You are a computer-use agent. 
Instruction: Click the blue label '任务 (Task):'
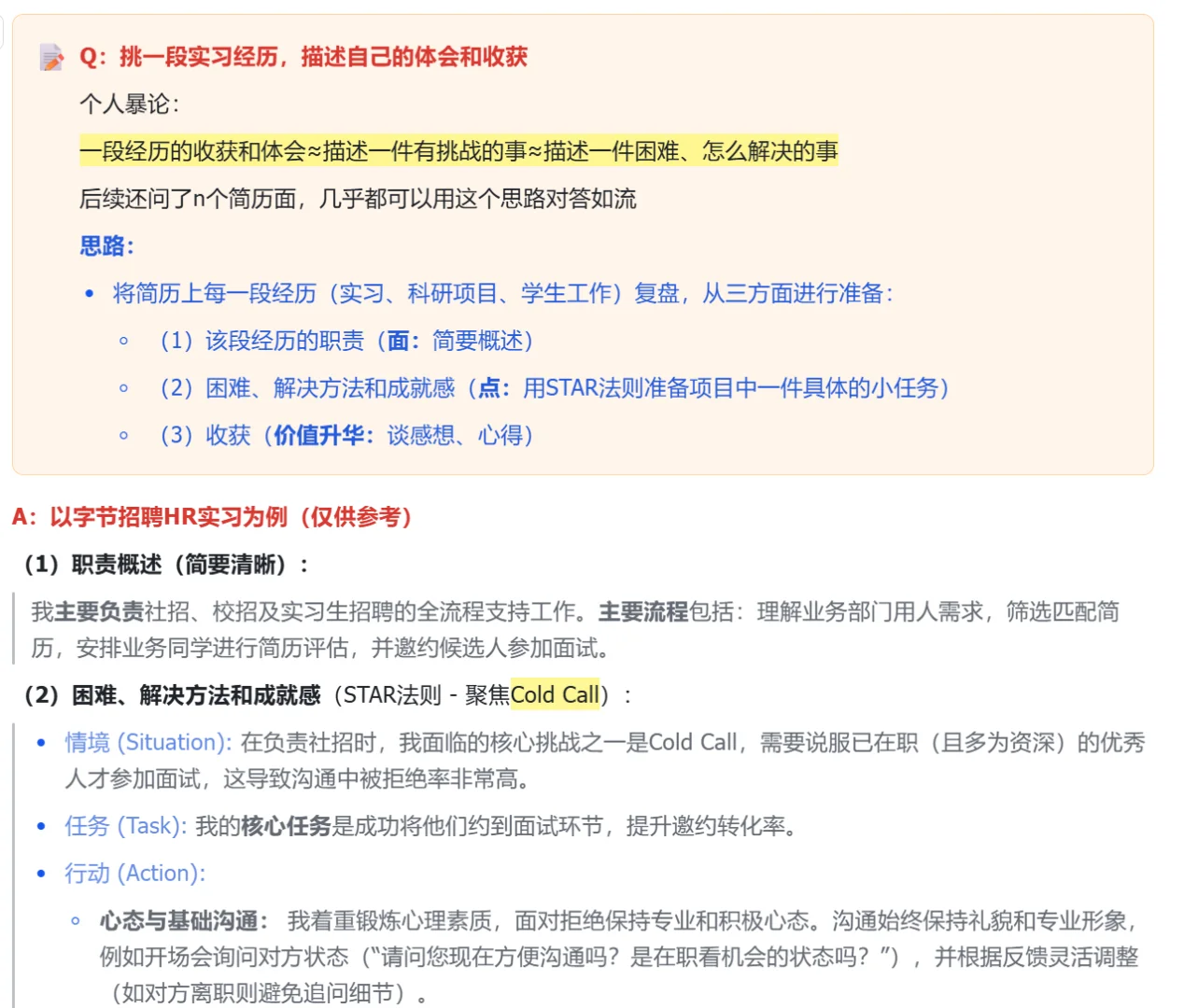point(126,826)
